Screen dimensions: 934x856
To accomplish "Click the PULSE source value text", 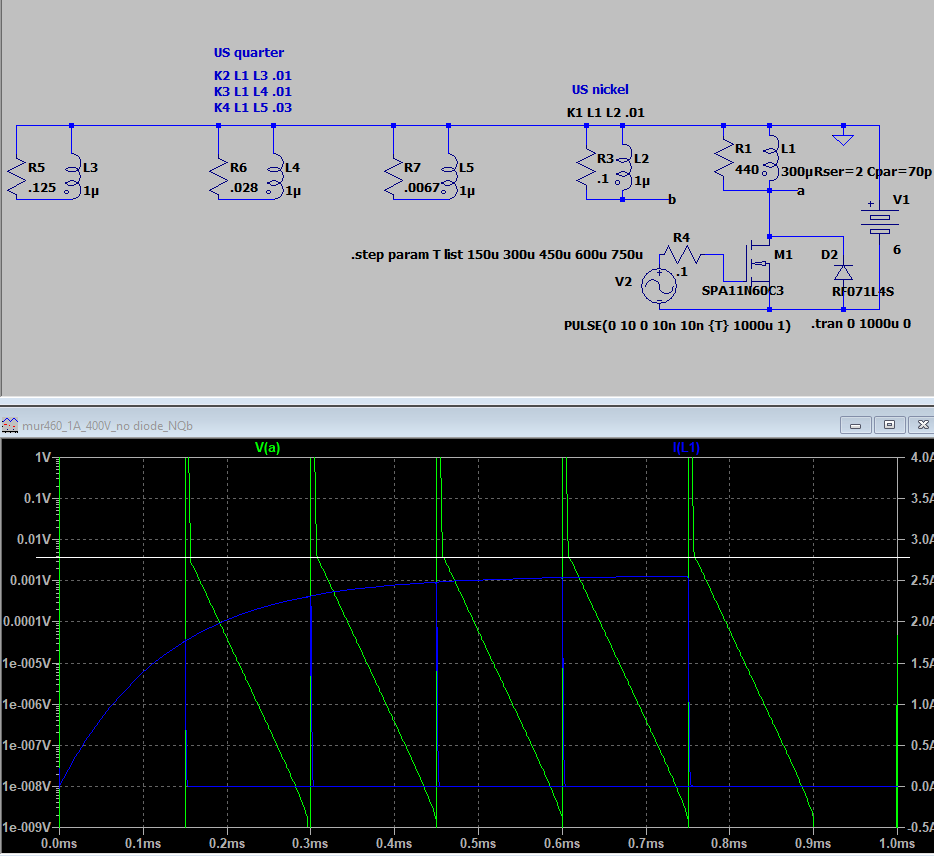I will point(678,326).
